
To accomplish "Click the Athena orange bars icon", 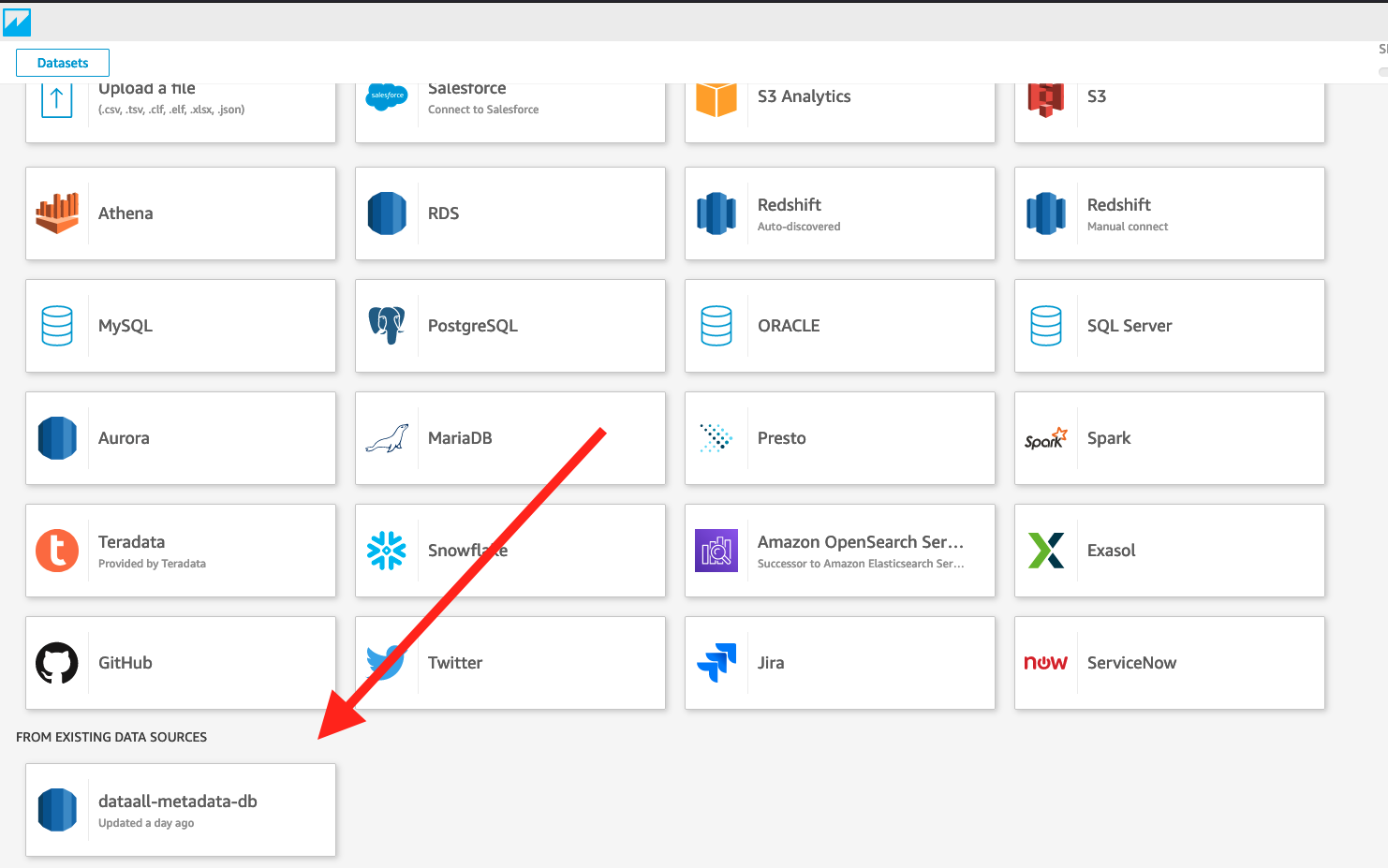I will (x=57, y=213).
